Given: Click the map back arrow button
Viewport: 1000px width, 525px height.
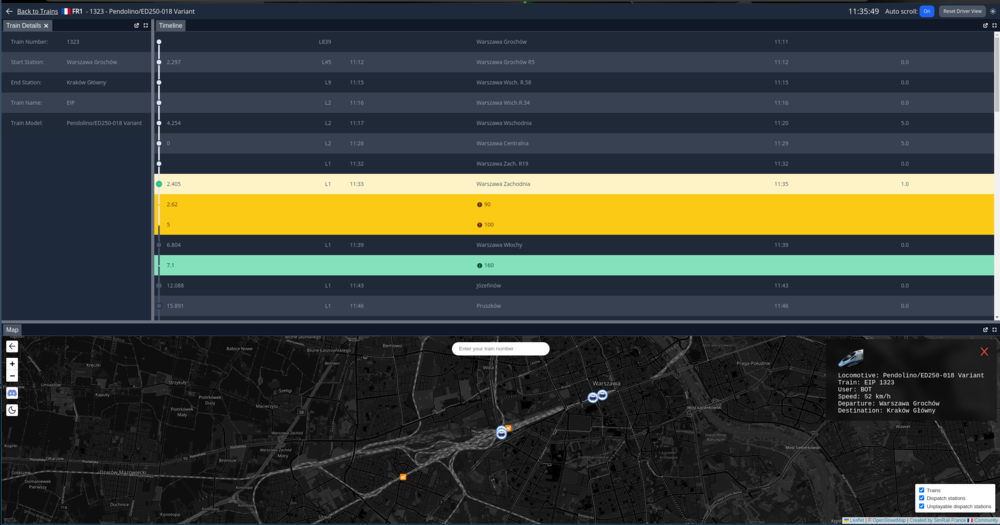Looking at the screenshot, I should pyautogui.click(x=12, y=346).
